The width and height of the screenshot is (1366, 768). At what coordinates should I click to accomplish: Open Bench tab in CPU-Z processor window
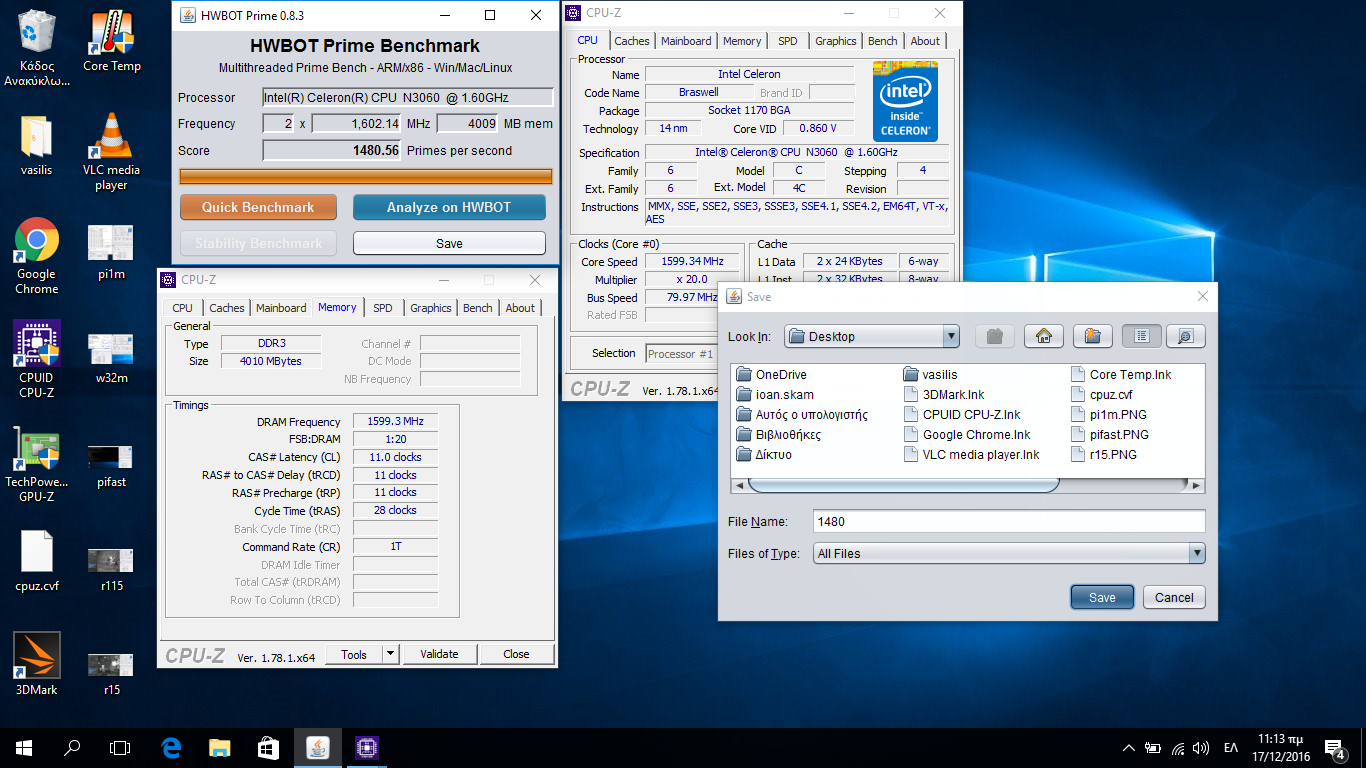(883, 41)
